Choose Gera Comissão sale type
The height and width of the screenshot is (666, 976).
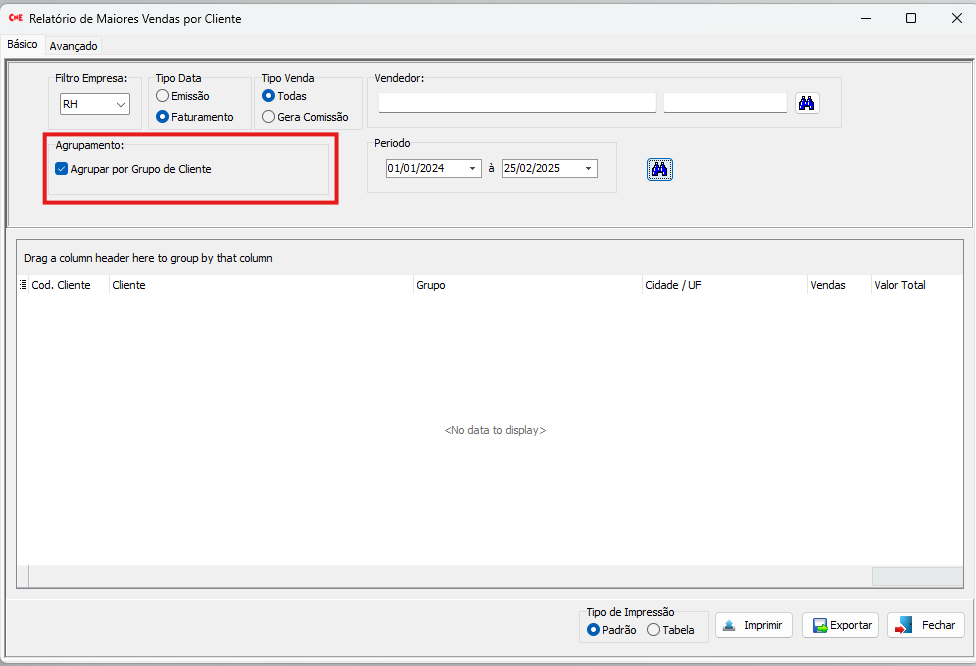tap(268, 117)
